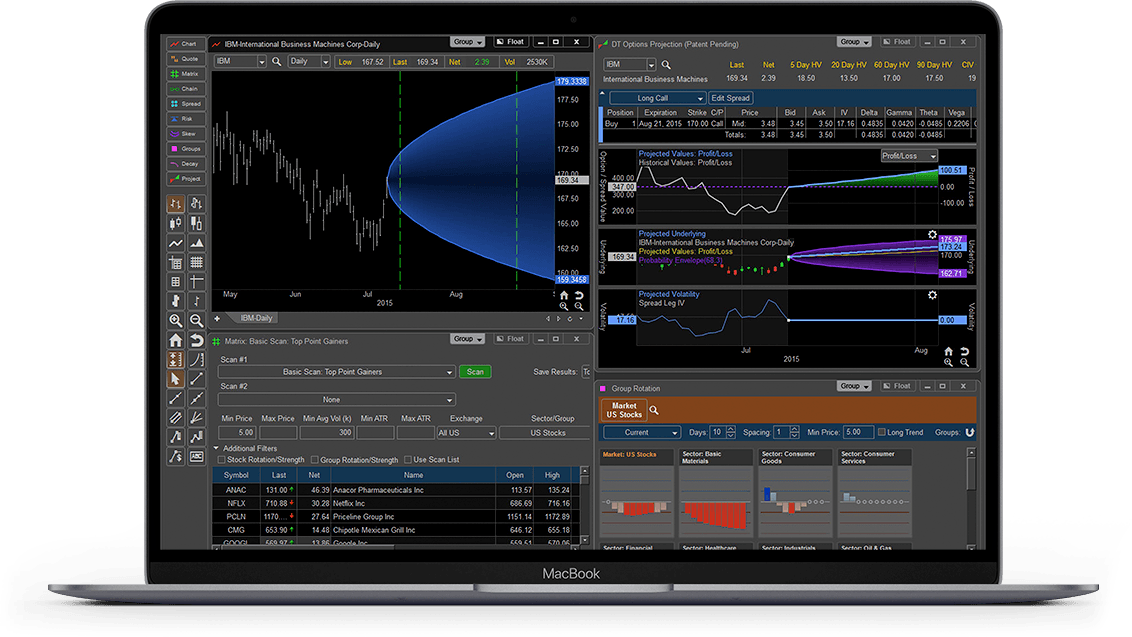This screenshot has width=1132, height=637.
Task: Switch to candlestick chart style
Action: (x=175, y=223)
